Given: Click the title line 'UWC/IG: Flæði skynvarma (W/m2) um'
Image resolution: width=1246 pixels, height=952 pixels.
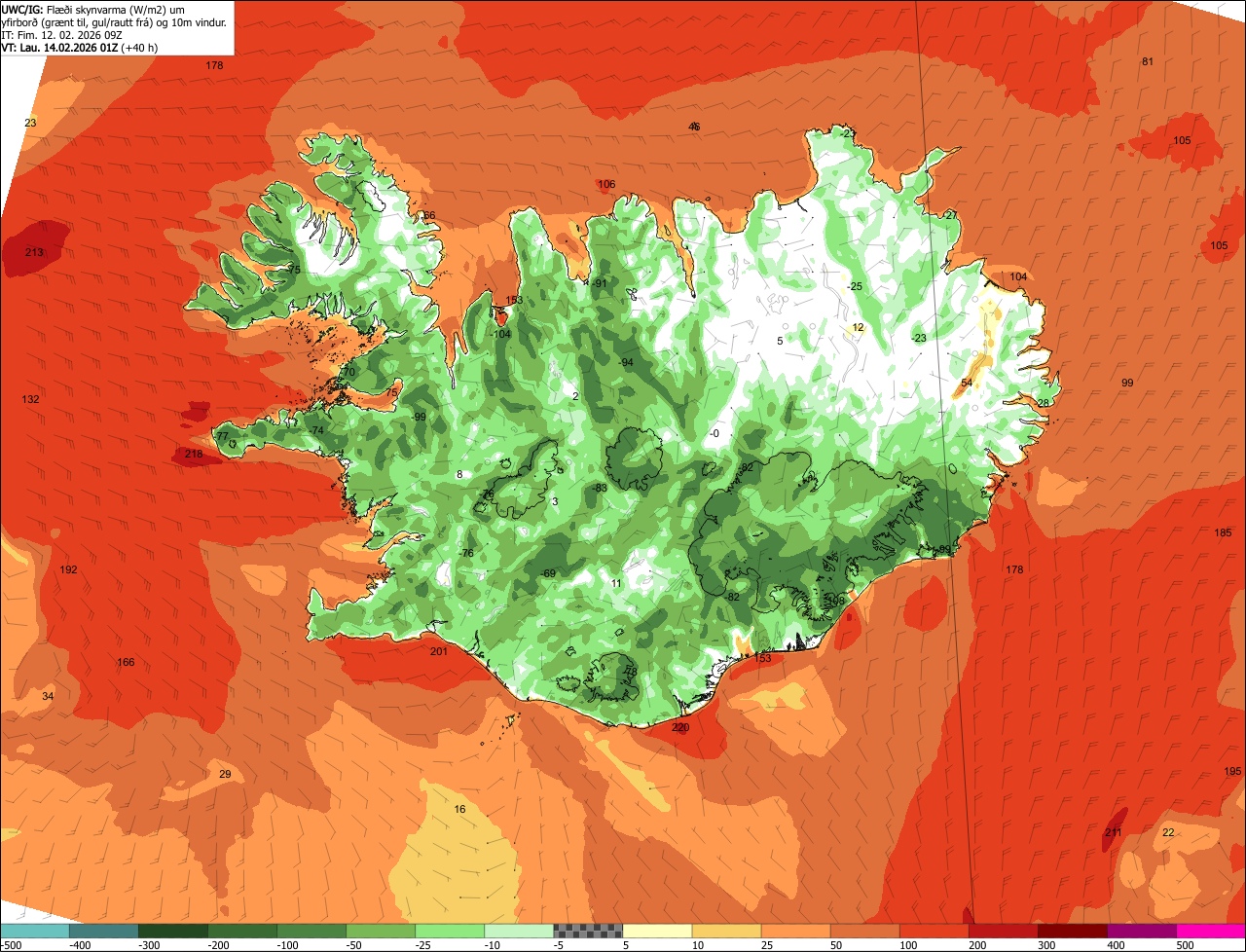Looking at the screenshot, I should [x=94, y=9].
